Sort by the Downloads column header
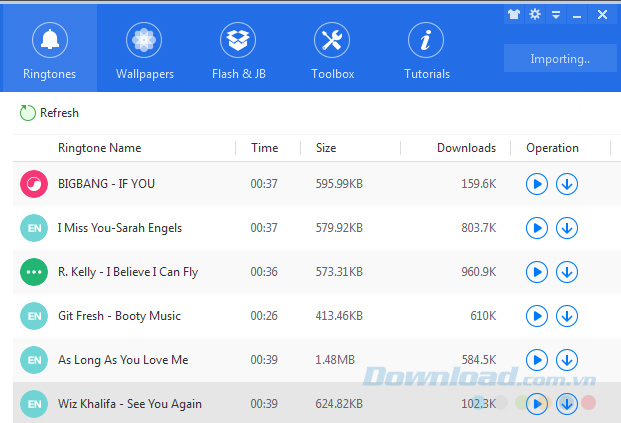This screenshot has height=423, width=621. pyautogui.click(x=466, y=148)
